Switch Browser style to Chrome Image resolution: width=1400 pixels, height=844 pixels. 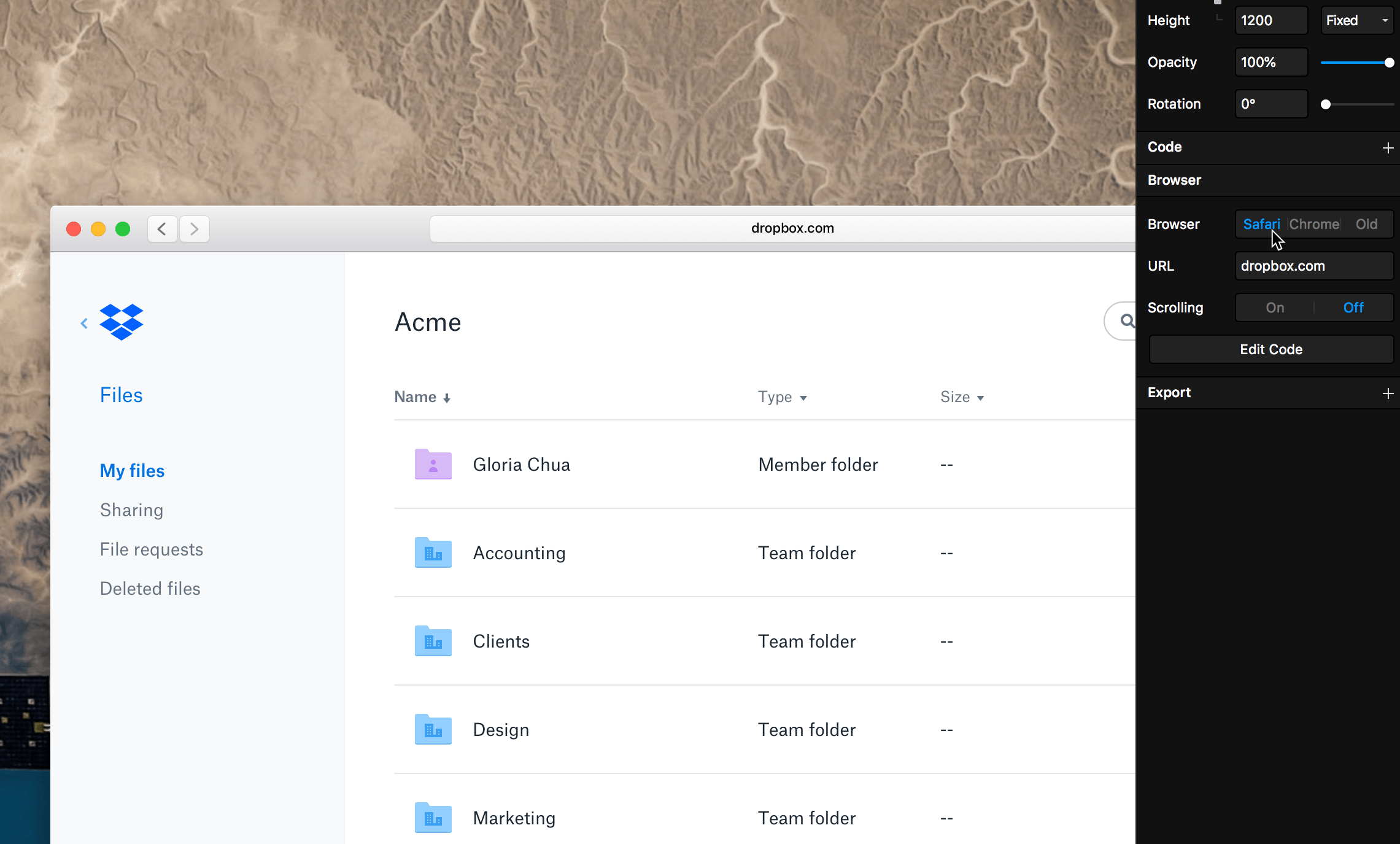(x=1314, y=224)
